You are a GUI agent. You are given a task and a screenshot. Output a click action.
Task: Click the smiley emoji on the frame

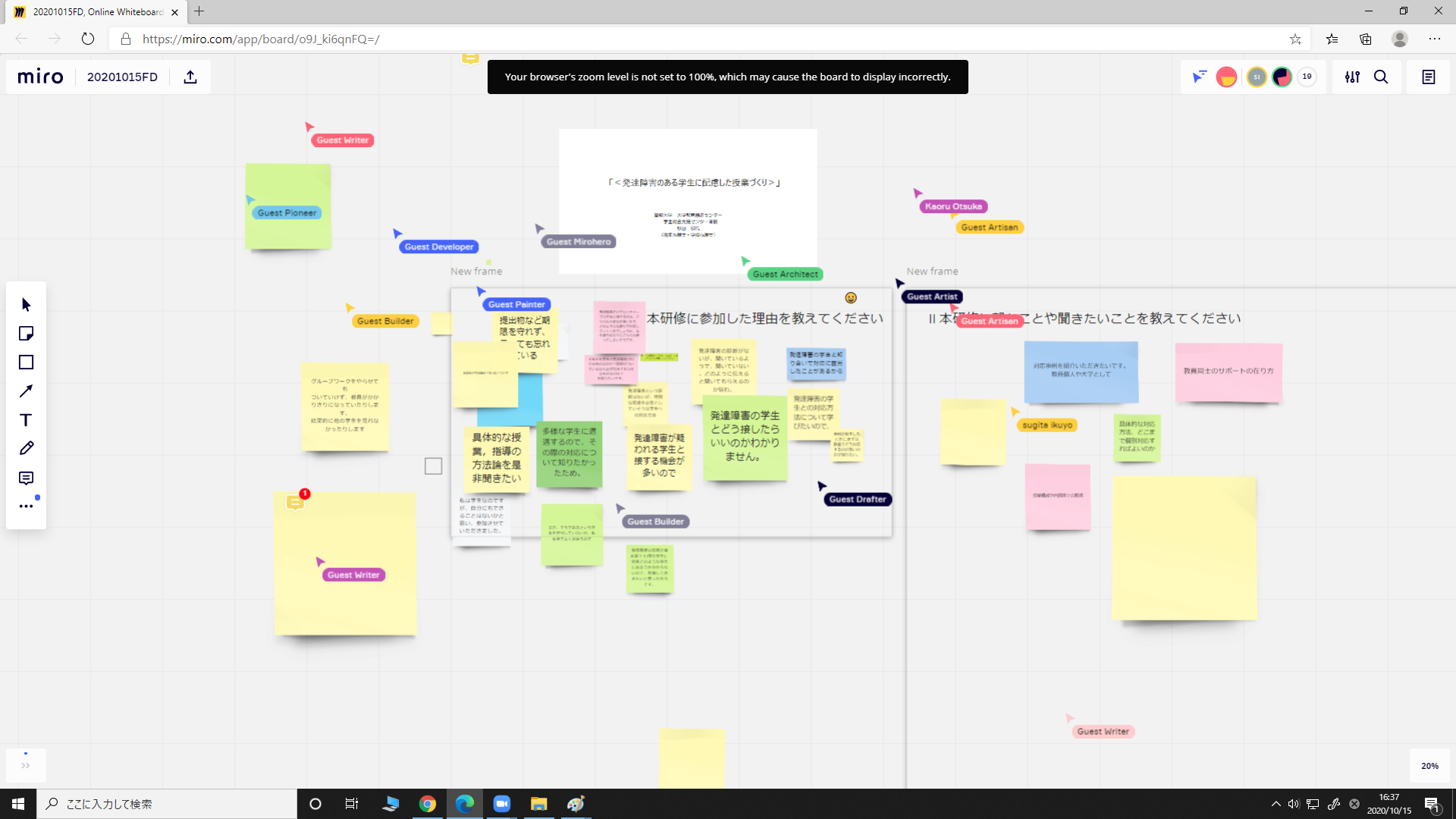[x=851, y=298]
